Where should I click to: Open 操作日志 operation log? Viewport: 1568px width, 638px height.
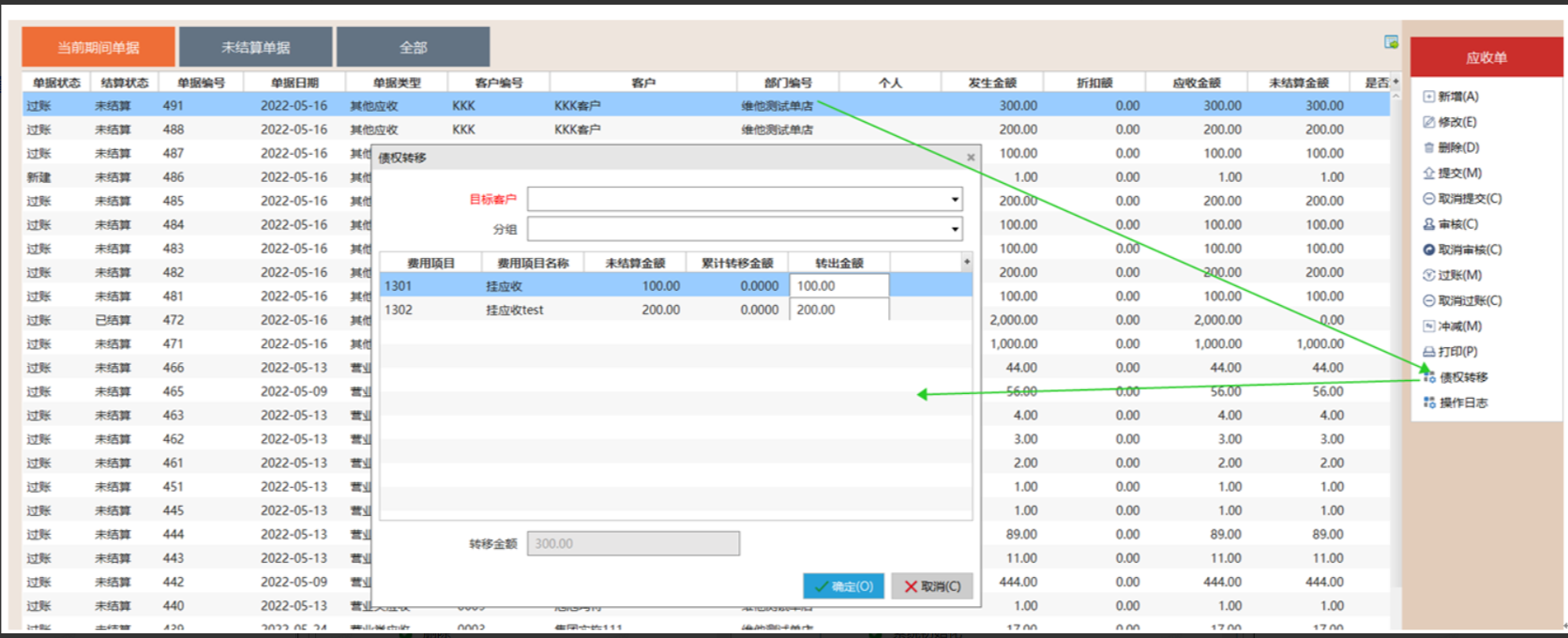[1463, 403]
